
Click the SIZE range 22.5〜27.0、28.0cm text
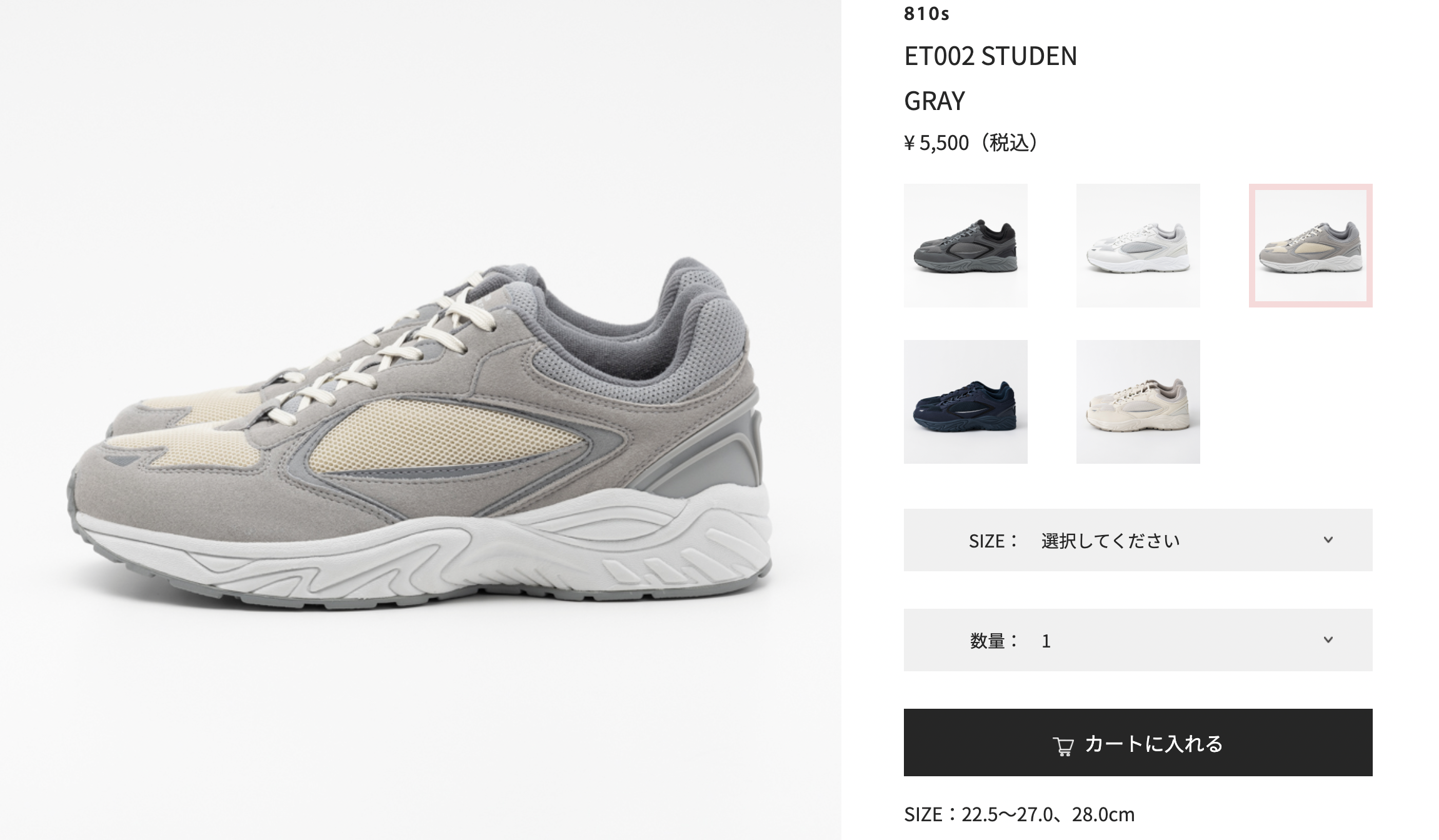click(x=1019, y=814)
